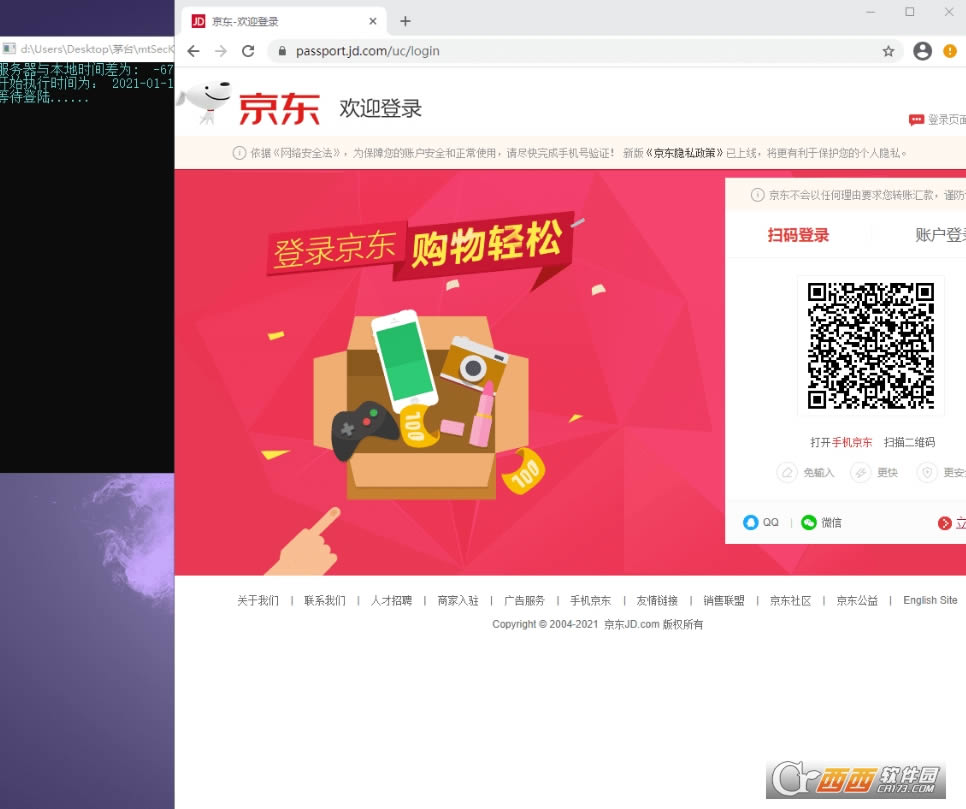Click the info icon in login panel warning
Screen dimensions: 966x809
(x=757, y=195)
